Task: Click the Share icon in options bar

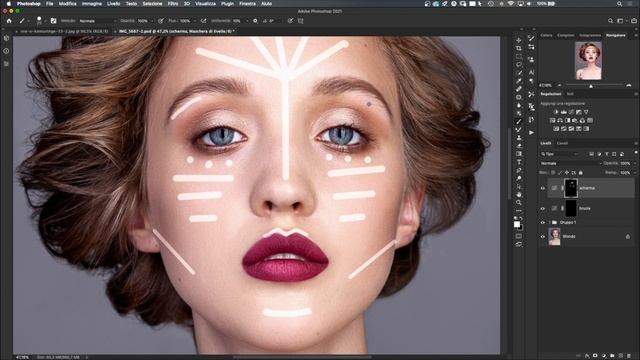Action: pos(634,20)
